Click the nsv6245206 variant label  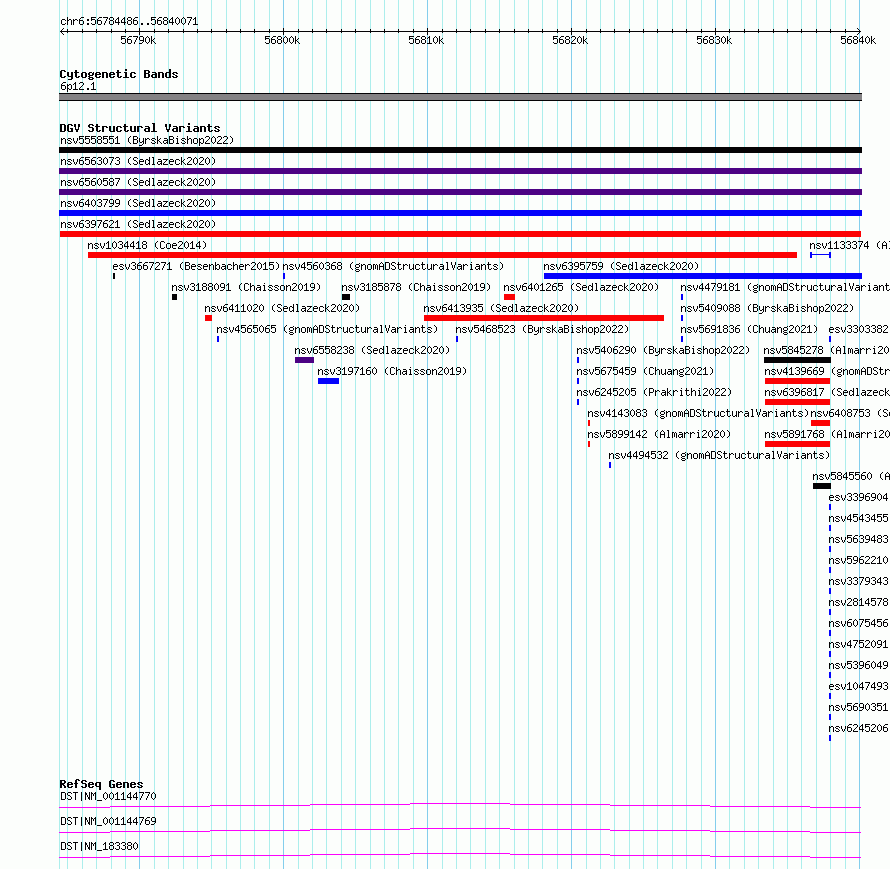coord(858,728)
